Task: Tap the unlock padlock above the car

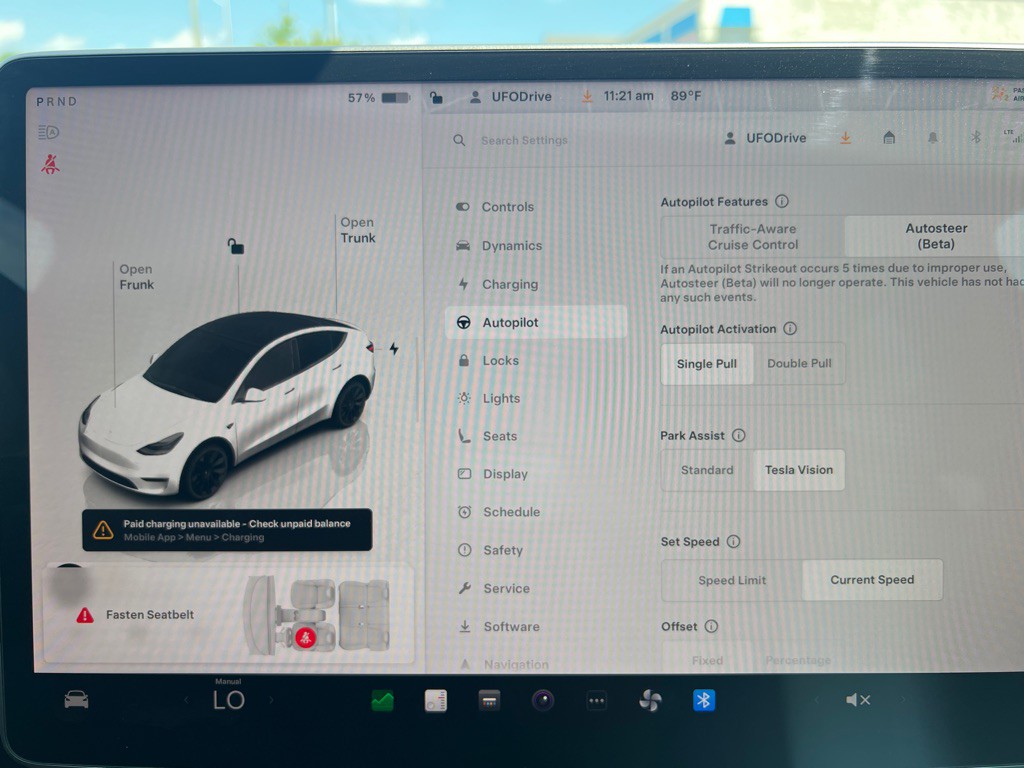Action: point(236,246)
